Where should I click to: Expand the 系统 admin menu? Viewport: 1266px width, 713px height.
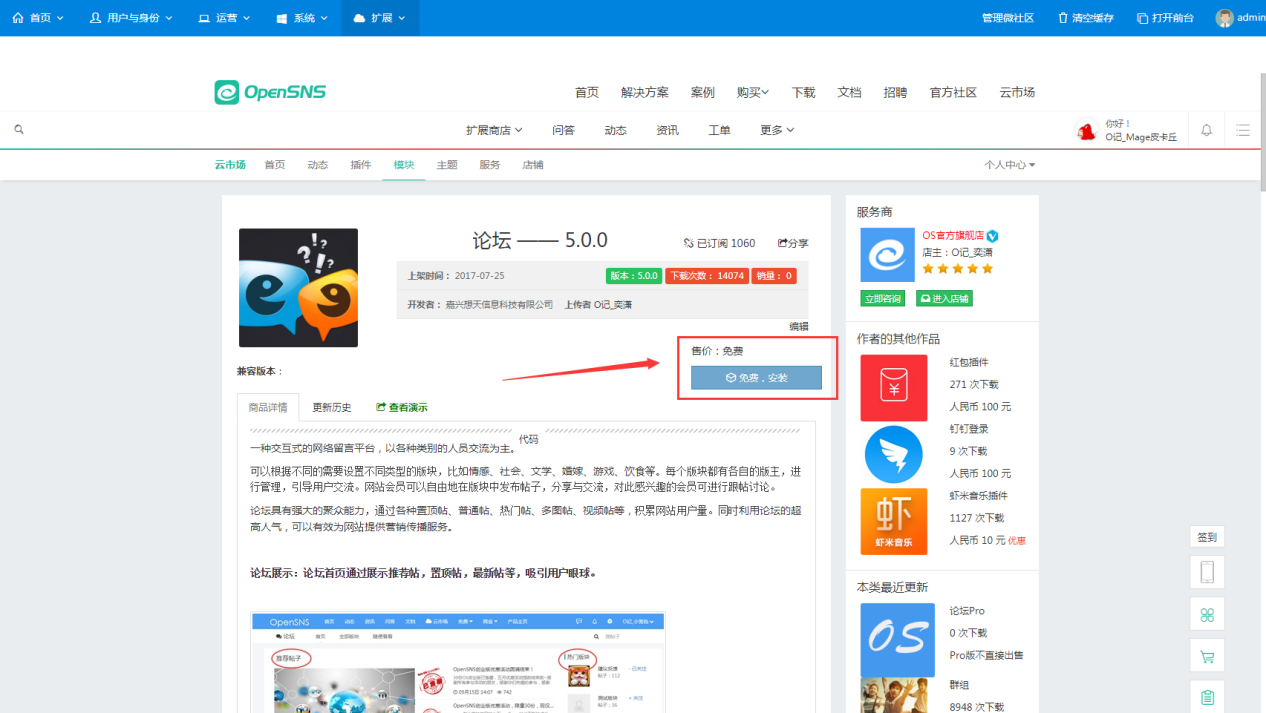coord(302,18)
